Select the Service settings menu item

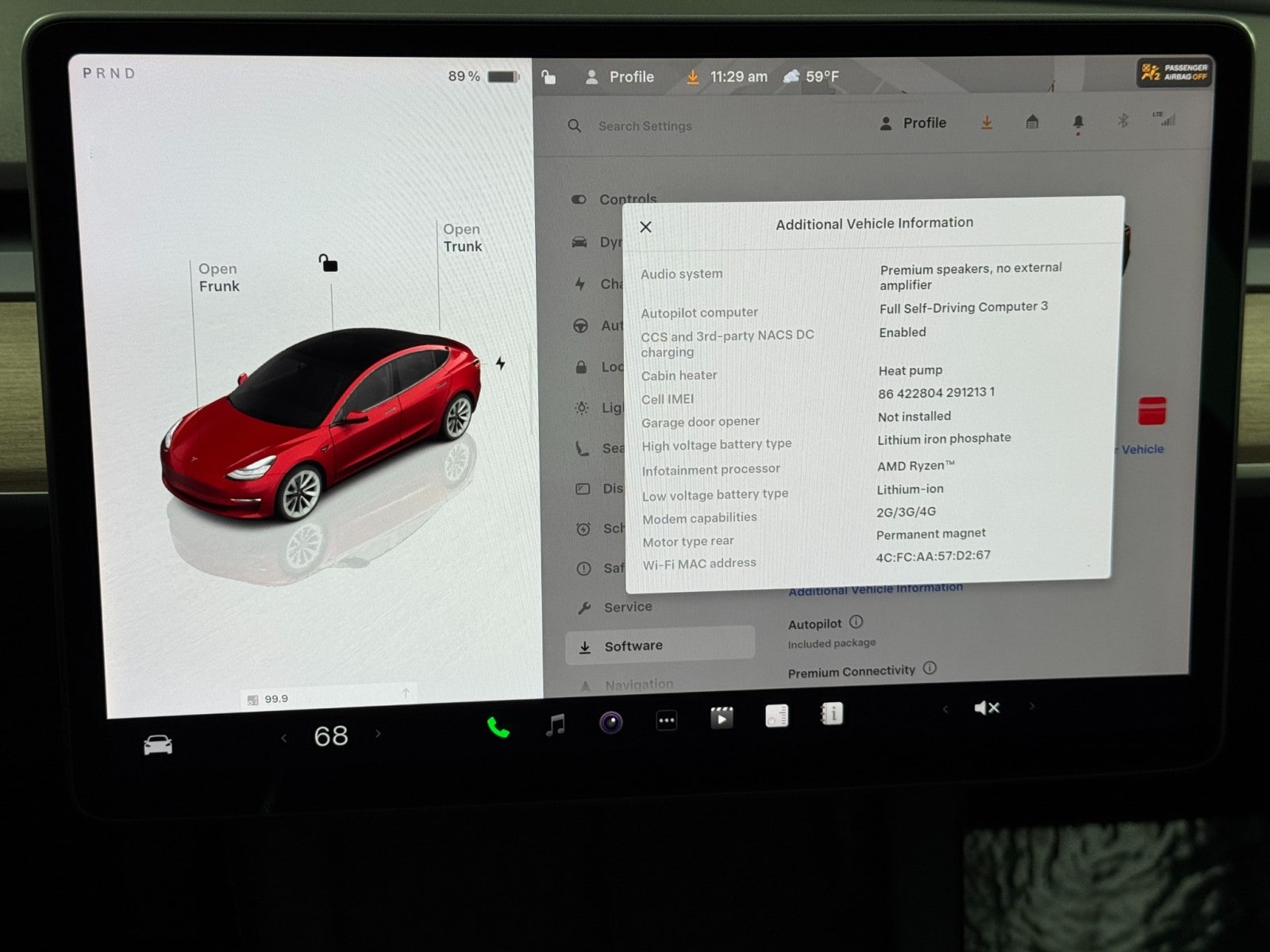(x=627, y=607)
